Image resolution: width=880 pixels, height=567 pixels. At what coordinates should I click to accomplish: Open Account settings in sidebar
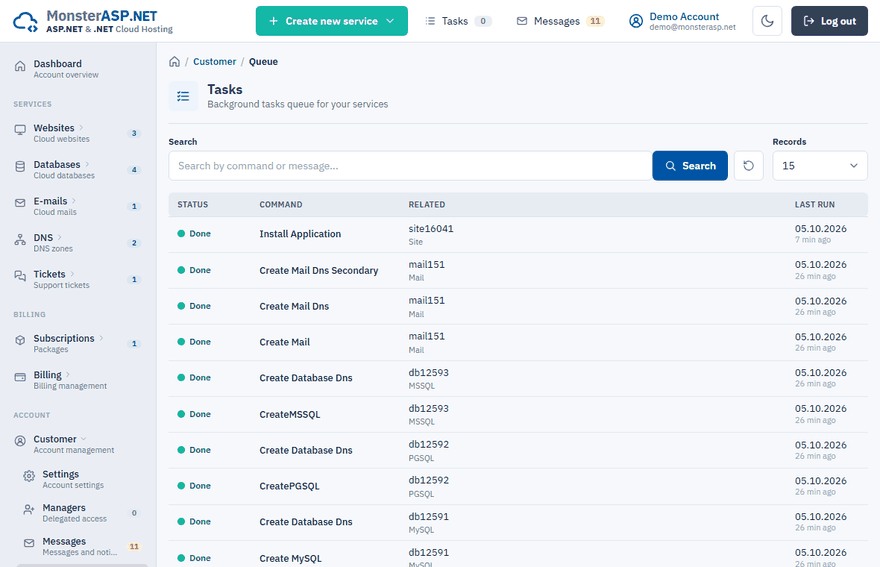(82, 479)
